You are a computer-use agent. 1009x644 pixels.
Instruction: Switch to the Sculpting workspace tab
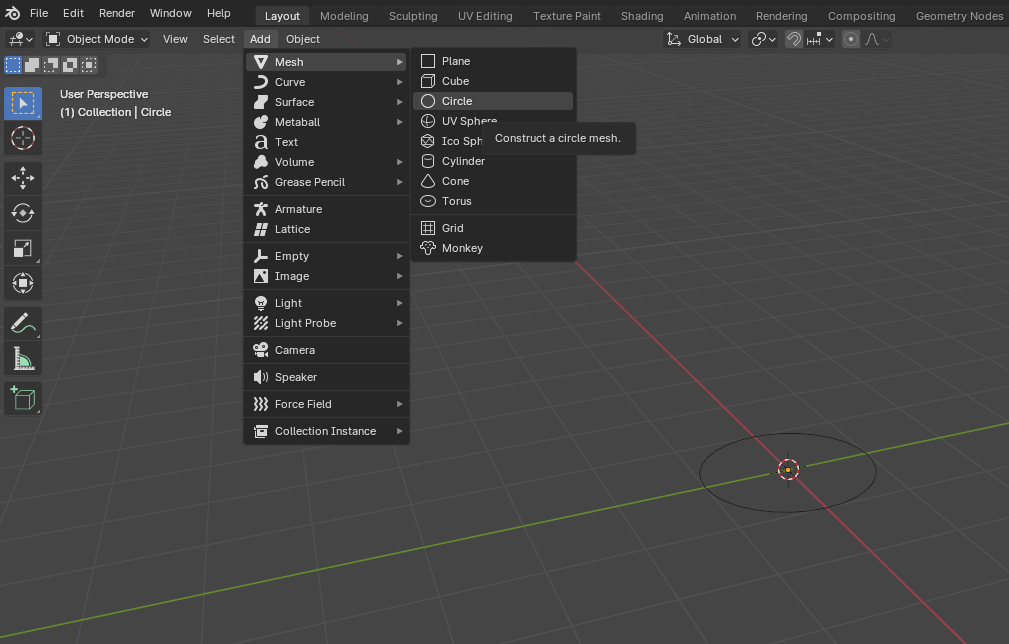[413, 16]
